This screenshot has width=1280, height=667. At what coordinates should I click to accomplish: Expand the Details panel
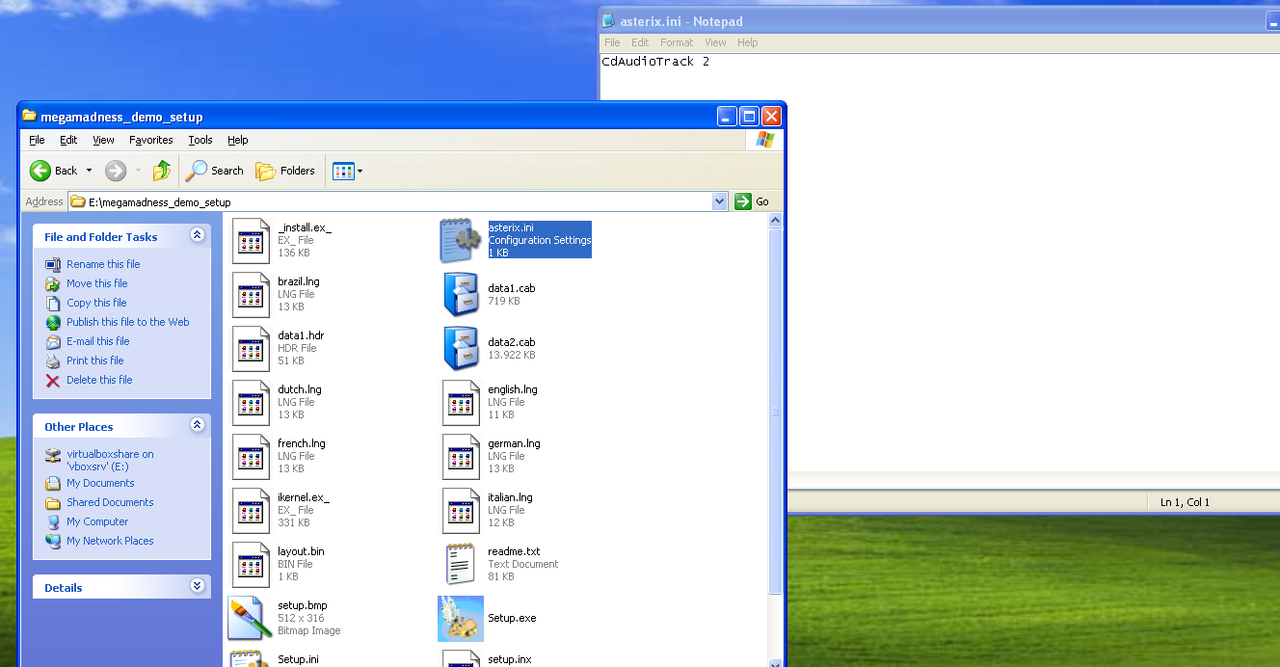(x=197, y=586)
